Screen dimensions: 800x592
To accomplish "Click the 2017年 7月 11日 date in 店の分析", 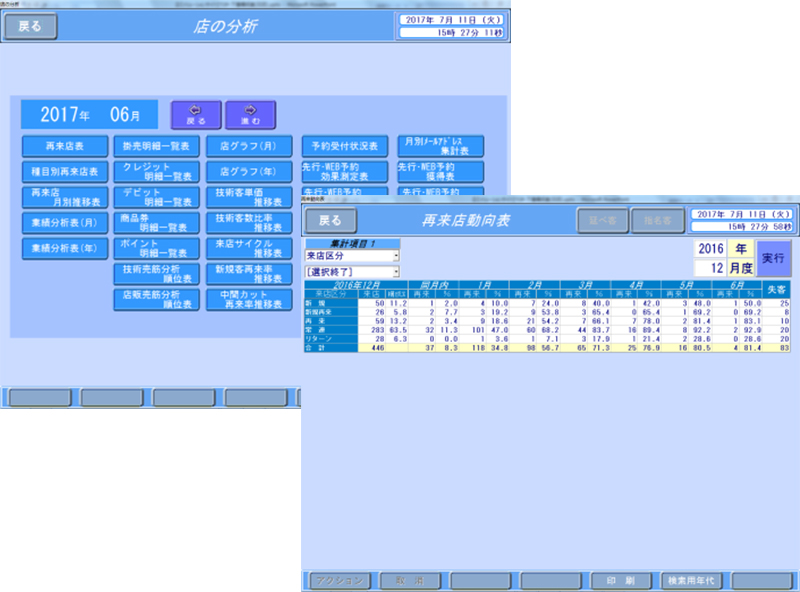I will click(452, 20).
